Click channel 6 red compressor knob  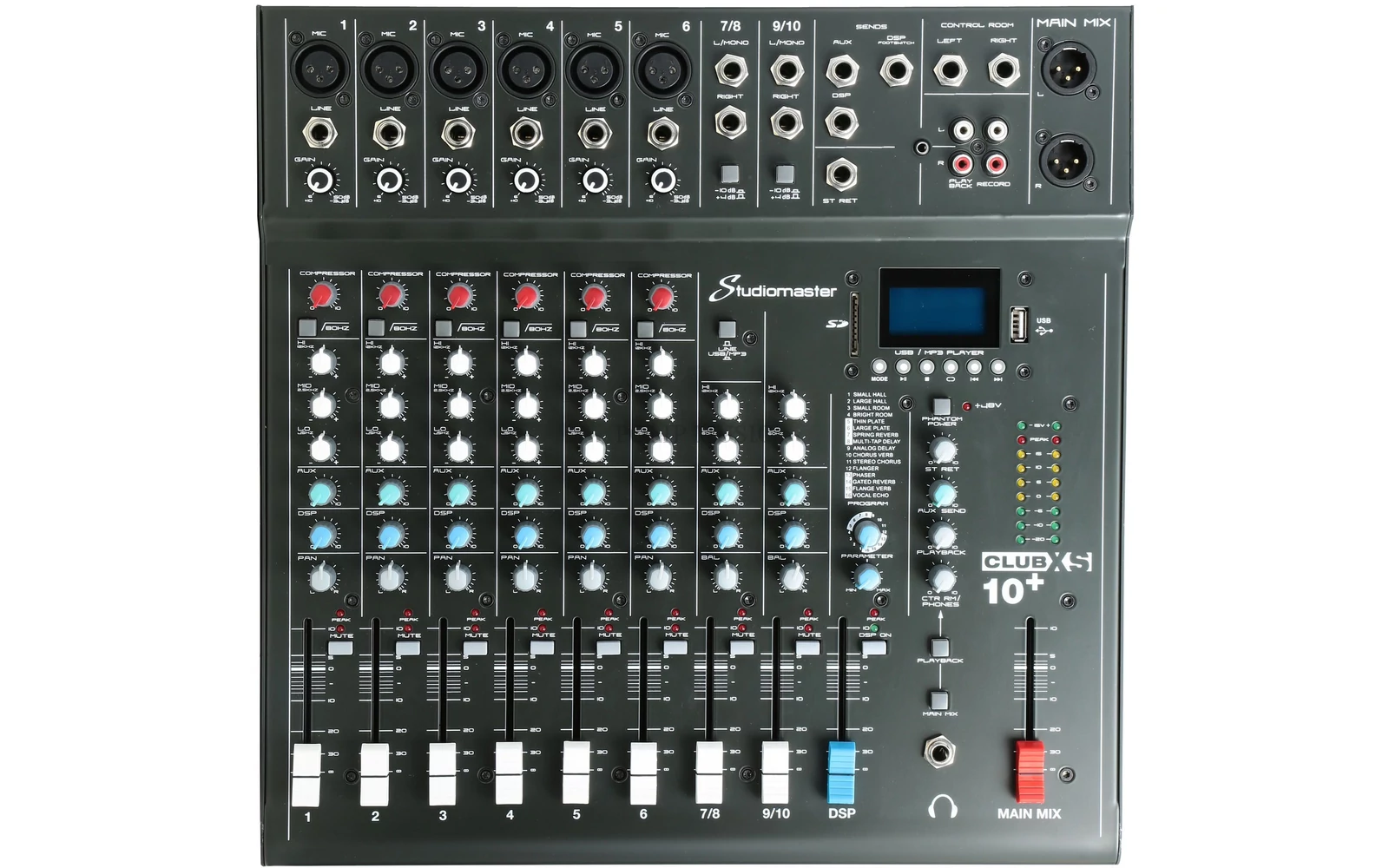point(662,298)
